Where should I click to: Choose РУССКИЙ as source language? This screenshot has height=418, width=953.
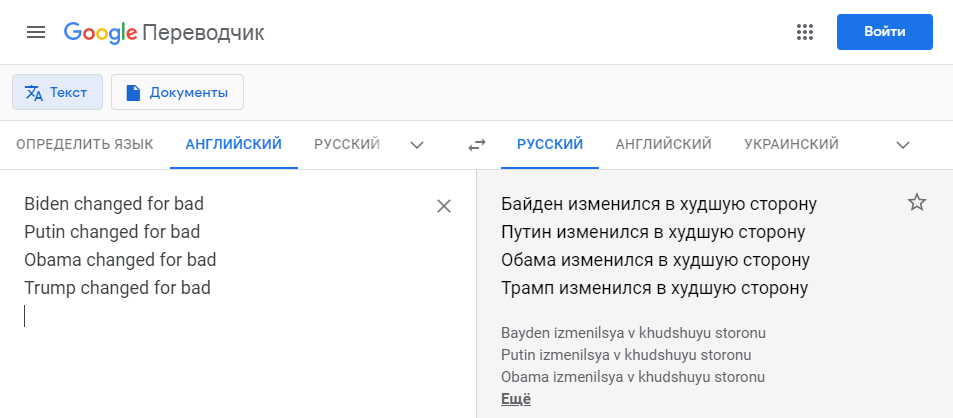[347, 144]
